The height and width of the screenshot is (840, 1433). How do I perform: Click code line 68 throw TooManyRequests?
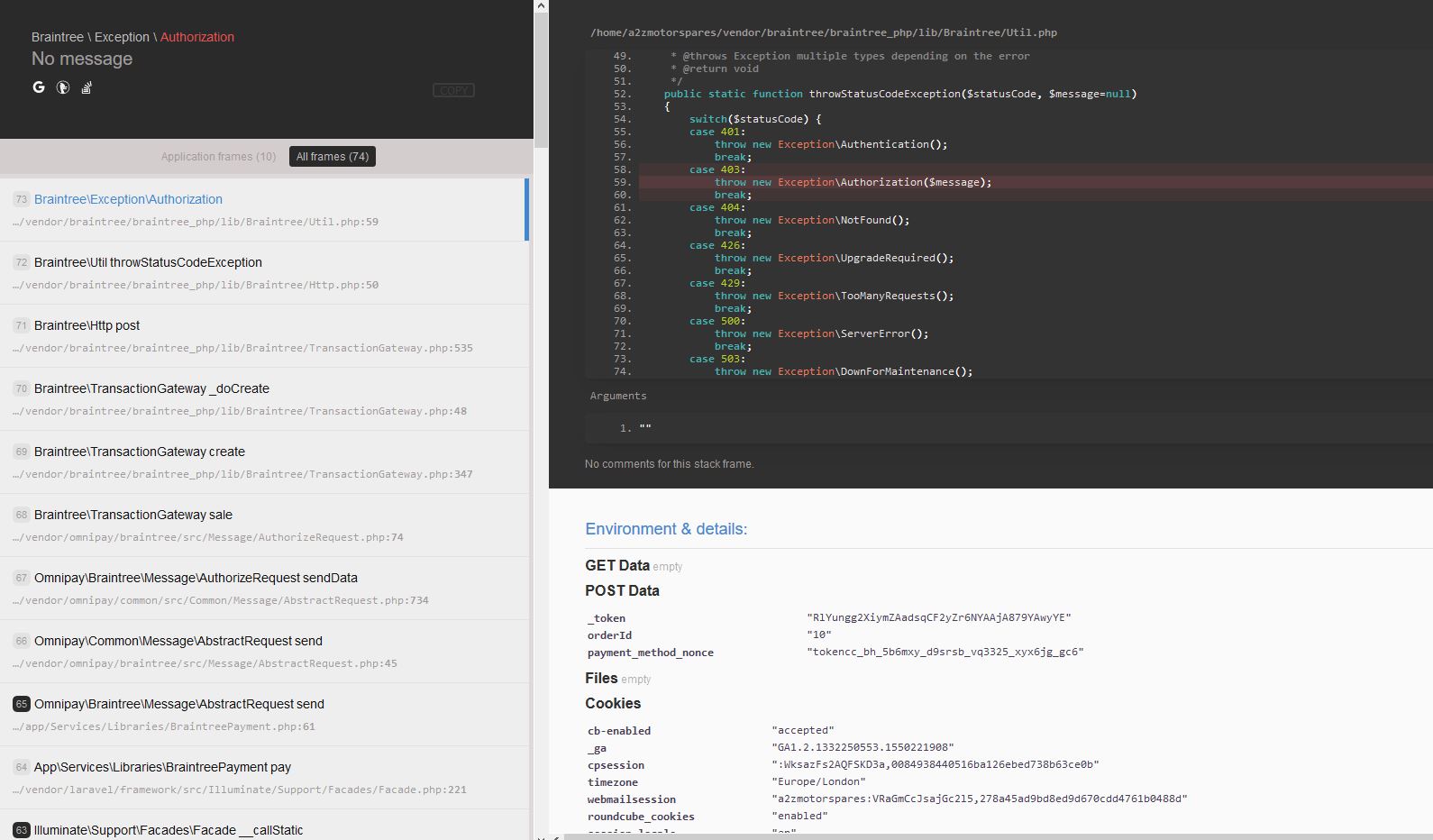pos(834,296)
